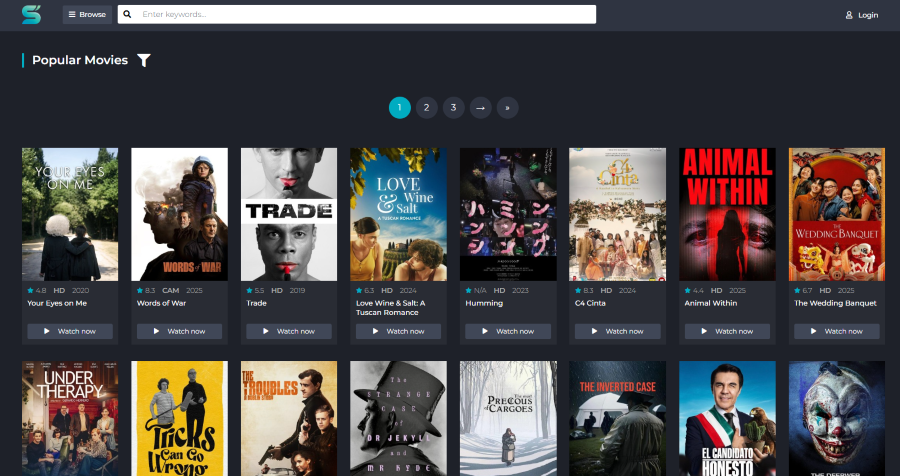The image size is (900, 476).
Task: Go to pagination page 2
Action: pos(426,107)
